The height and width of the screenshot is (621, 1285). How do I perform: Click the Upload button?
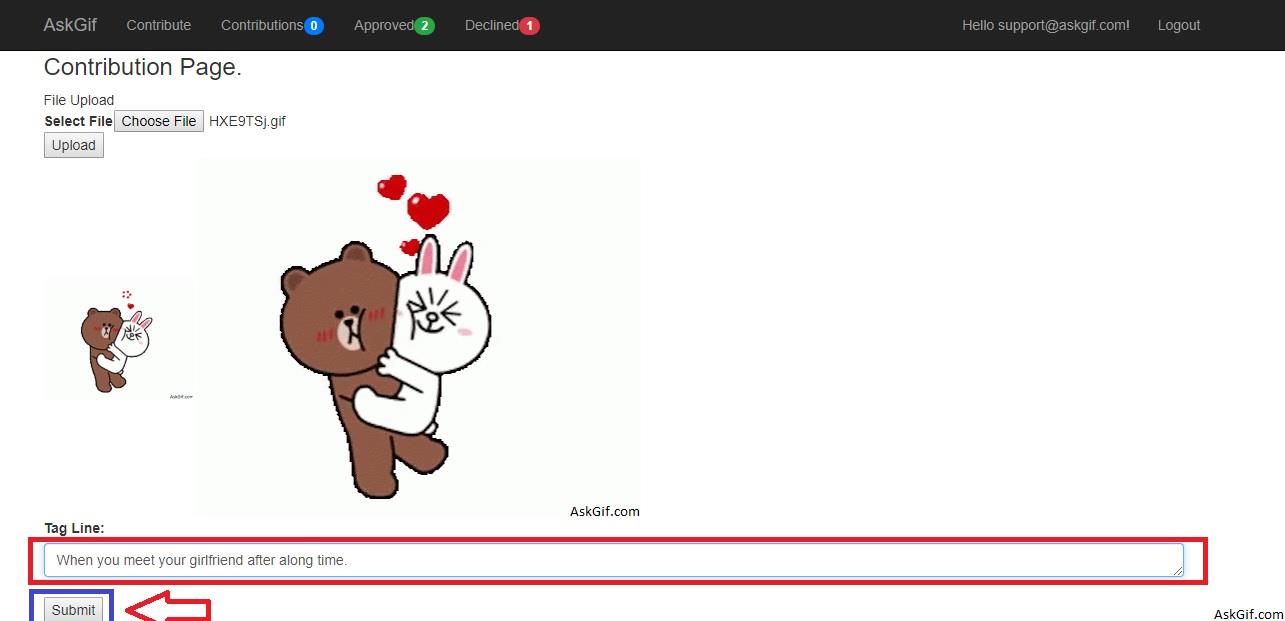[x=74, y=145]
